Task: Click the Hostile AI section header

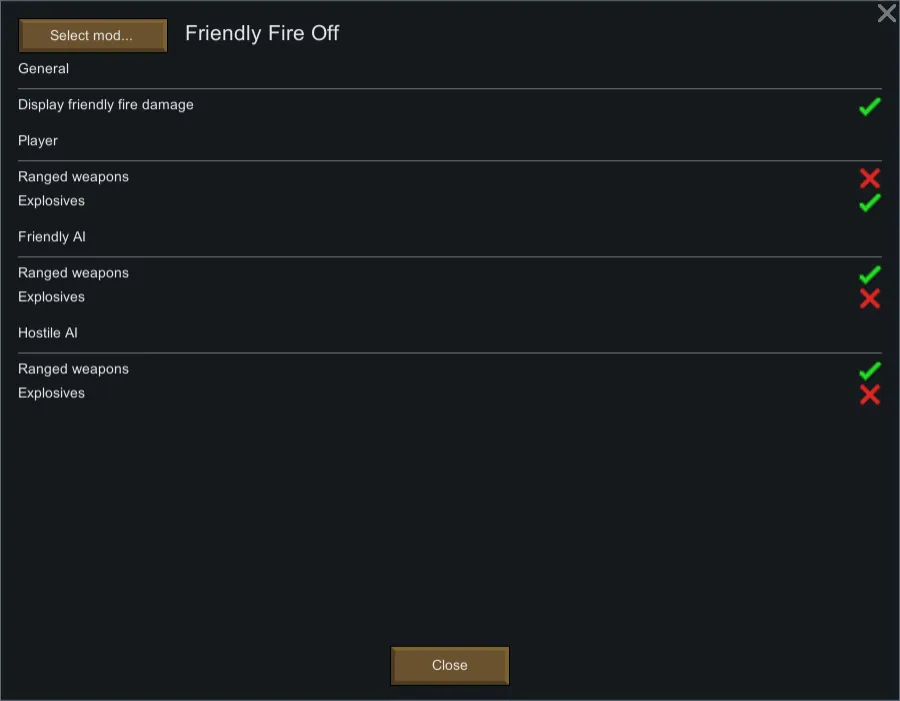Action: 47,333
